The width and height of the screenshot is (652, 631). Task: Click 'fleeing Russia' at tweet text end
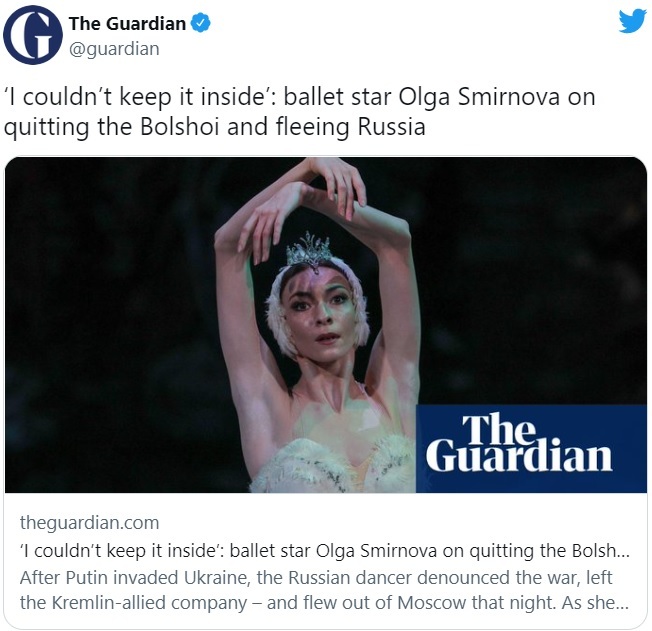click(x=351, y=127)
